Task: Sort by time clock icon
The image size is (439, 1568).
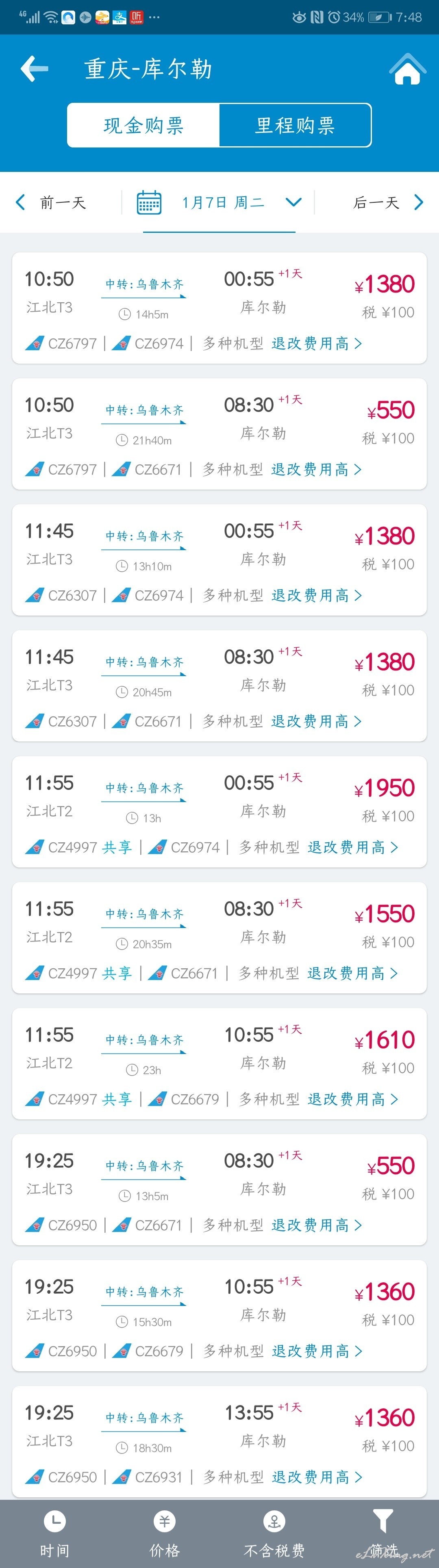Action: 55,1521
